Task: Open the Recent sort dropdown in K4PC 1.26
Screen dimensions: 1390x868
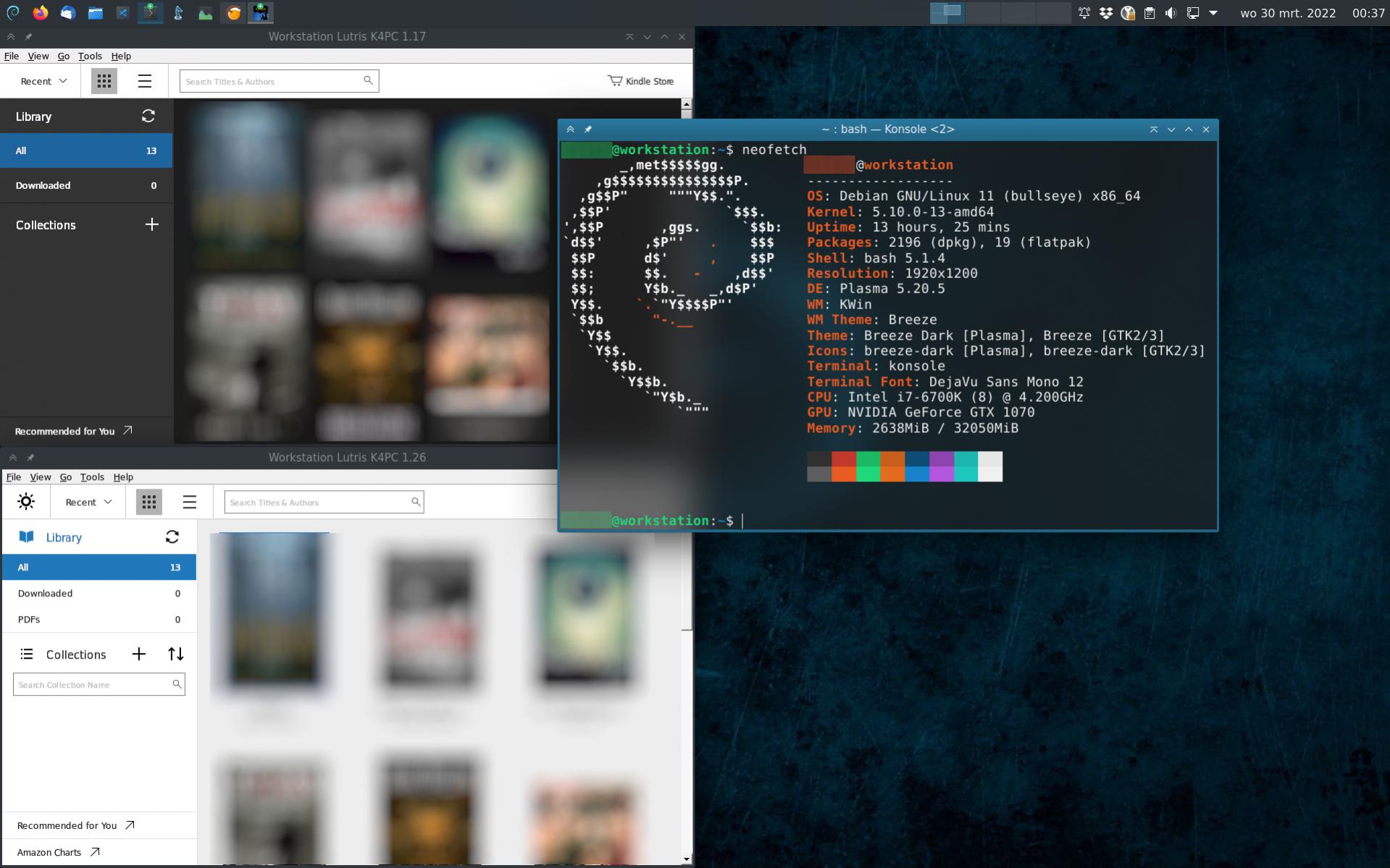Action: [88, 502]
